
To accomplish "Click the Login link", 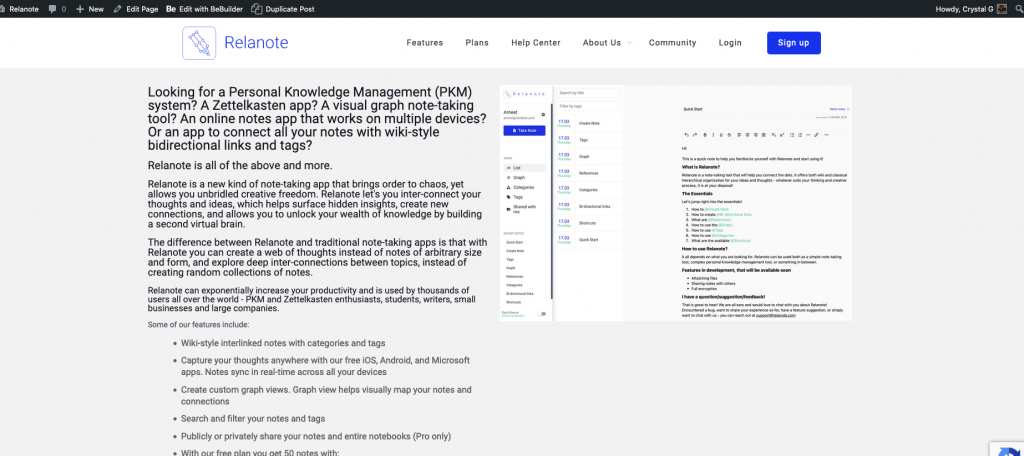I will [x=730, y=42].
